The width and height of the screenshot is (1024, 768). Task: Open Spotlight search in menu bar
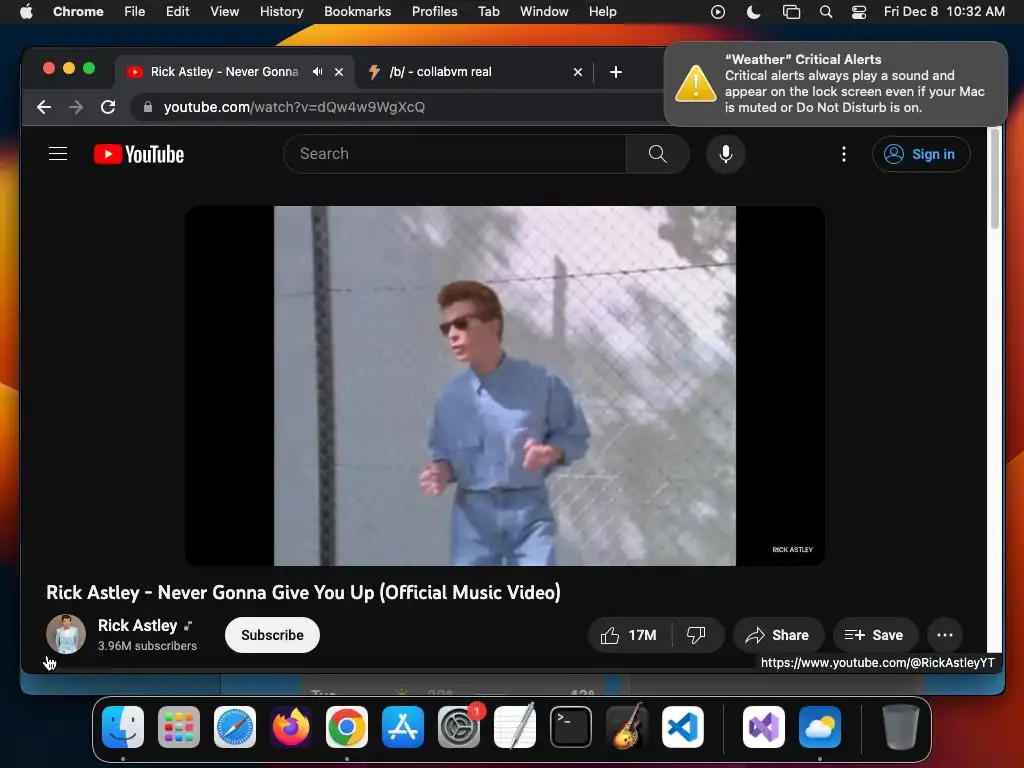[826, 12]
